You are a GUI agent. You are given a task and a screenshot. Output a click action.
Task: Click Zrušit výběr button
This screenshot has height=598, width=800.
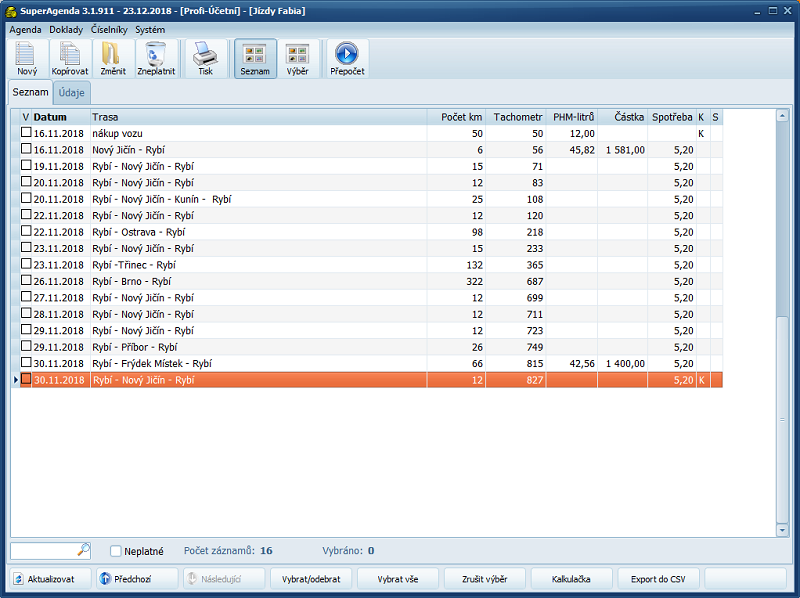(485, 579)
